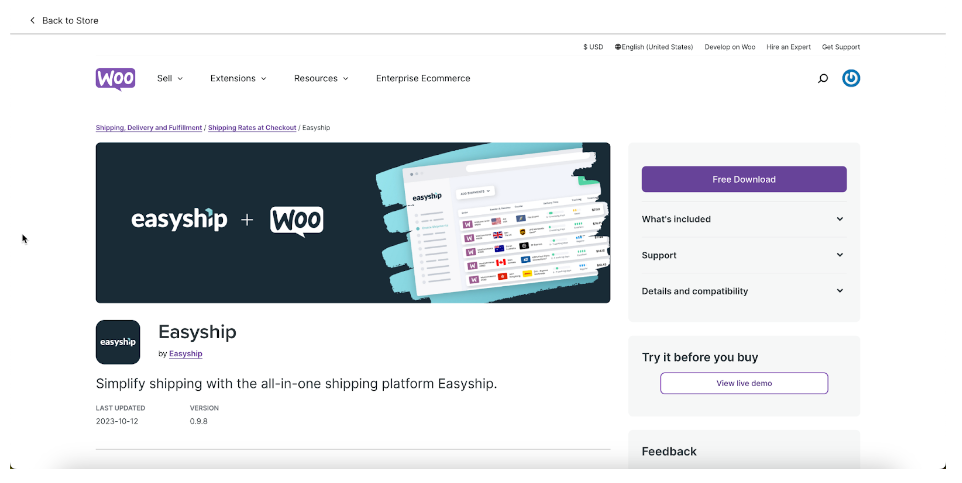Open the Easyship developer link
This screenshot has width=962, height=483.
tap(185, 354)
